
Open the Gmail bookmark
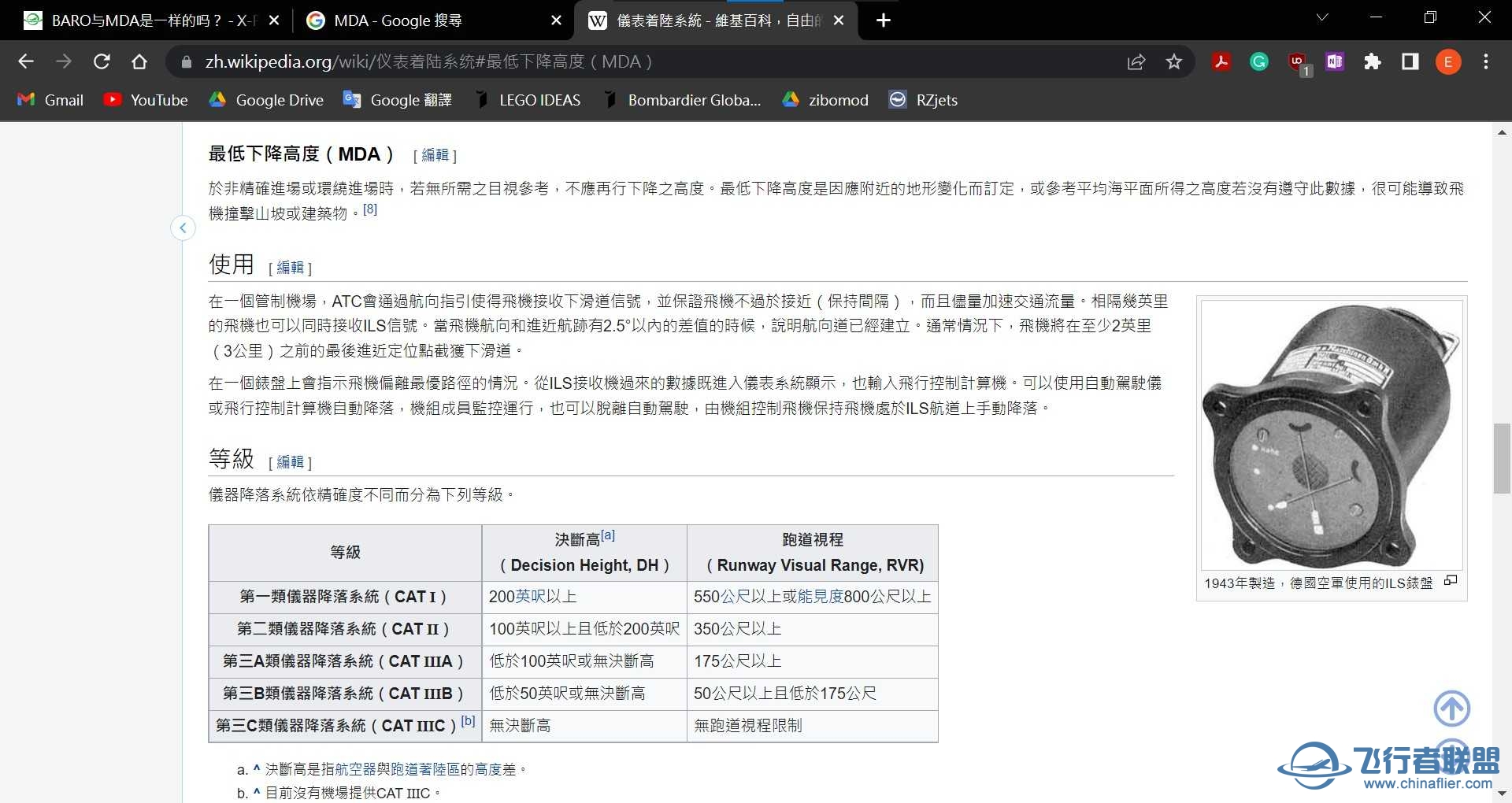51,100
